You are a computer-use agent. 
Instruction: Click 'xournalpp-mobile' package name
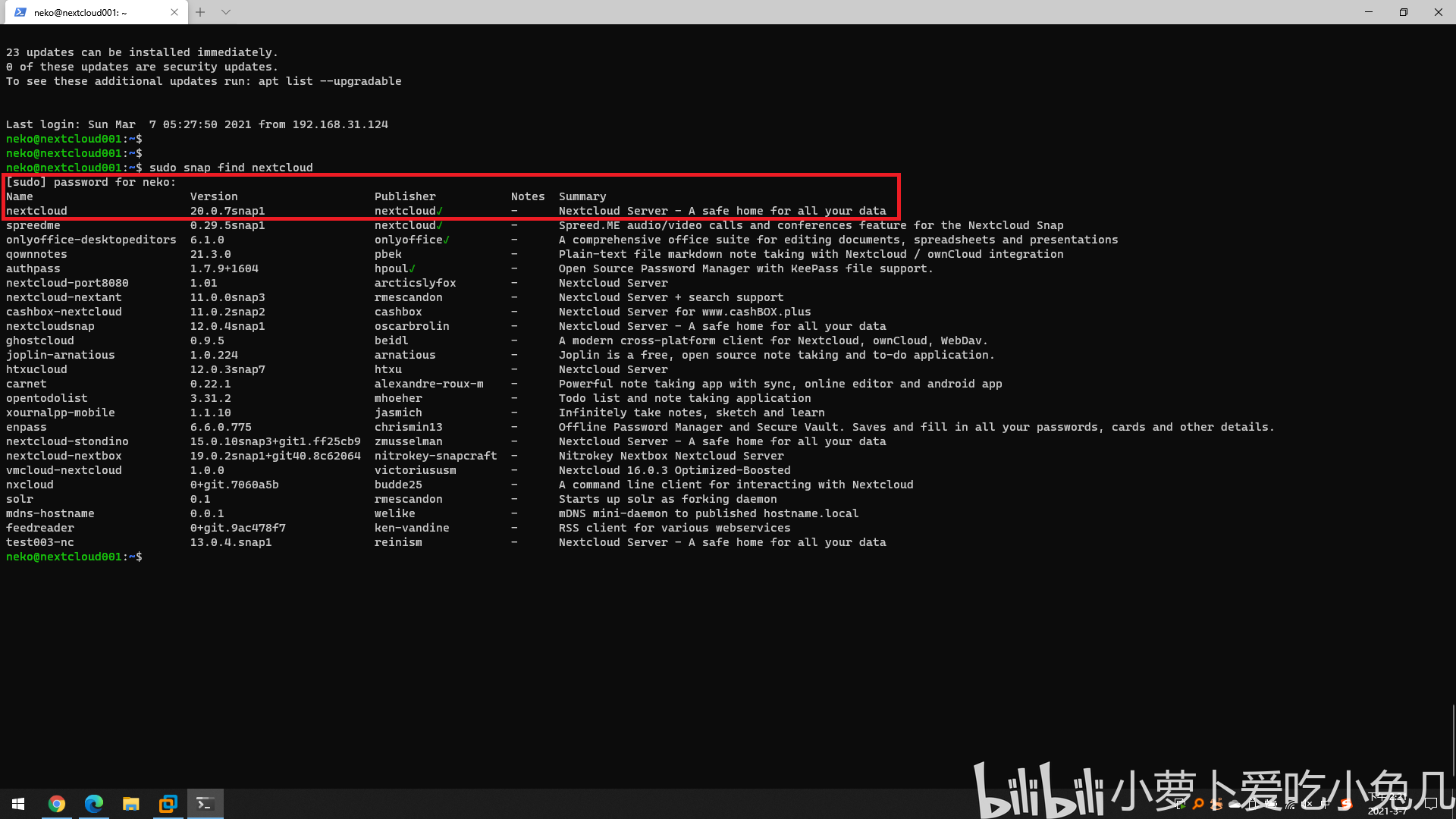[x=61, y=413]
